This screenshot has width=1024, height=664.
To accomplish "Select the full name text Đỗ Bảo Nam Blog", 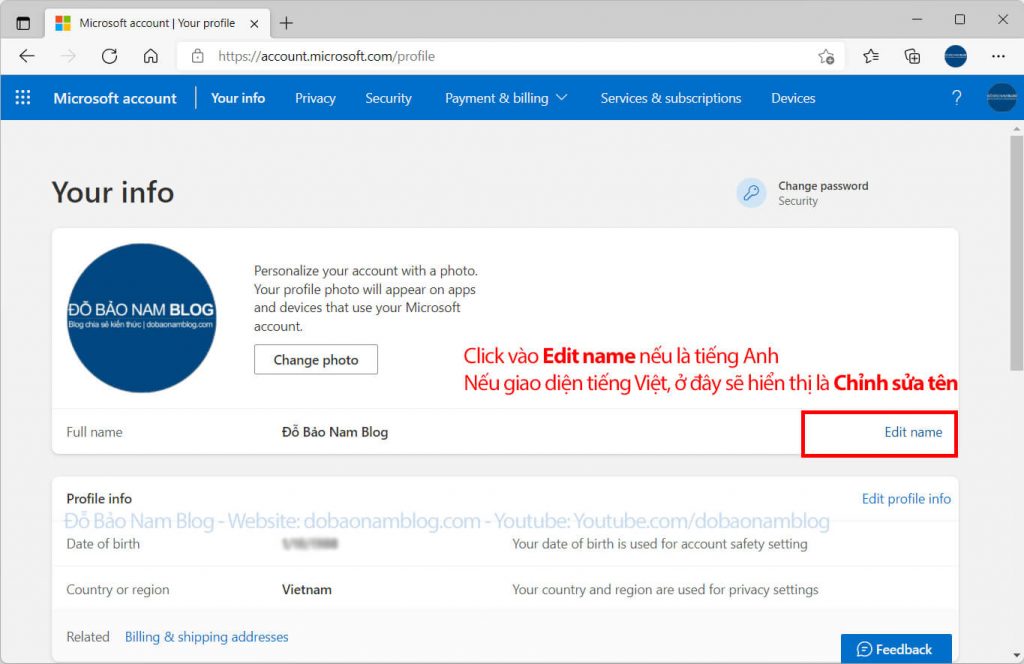I will pos(334,432).
